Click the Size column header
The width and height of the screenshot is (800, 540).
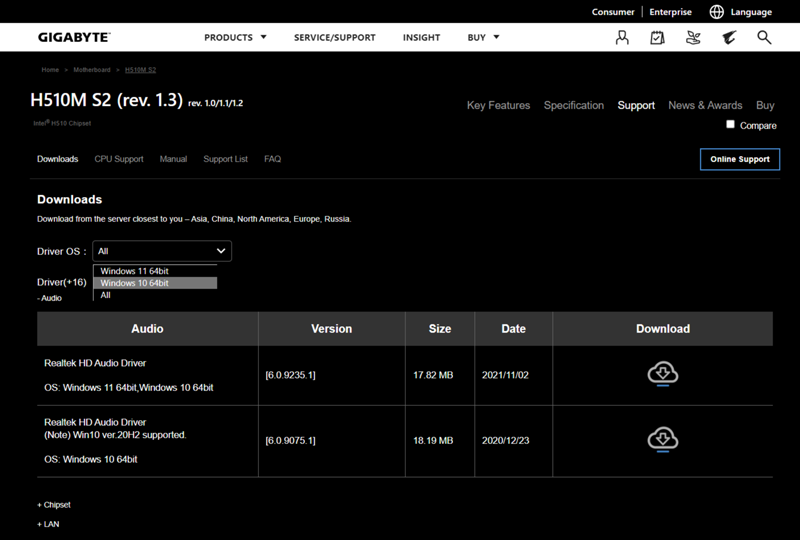click(440, 329)
